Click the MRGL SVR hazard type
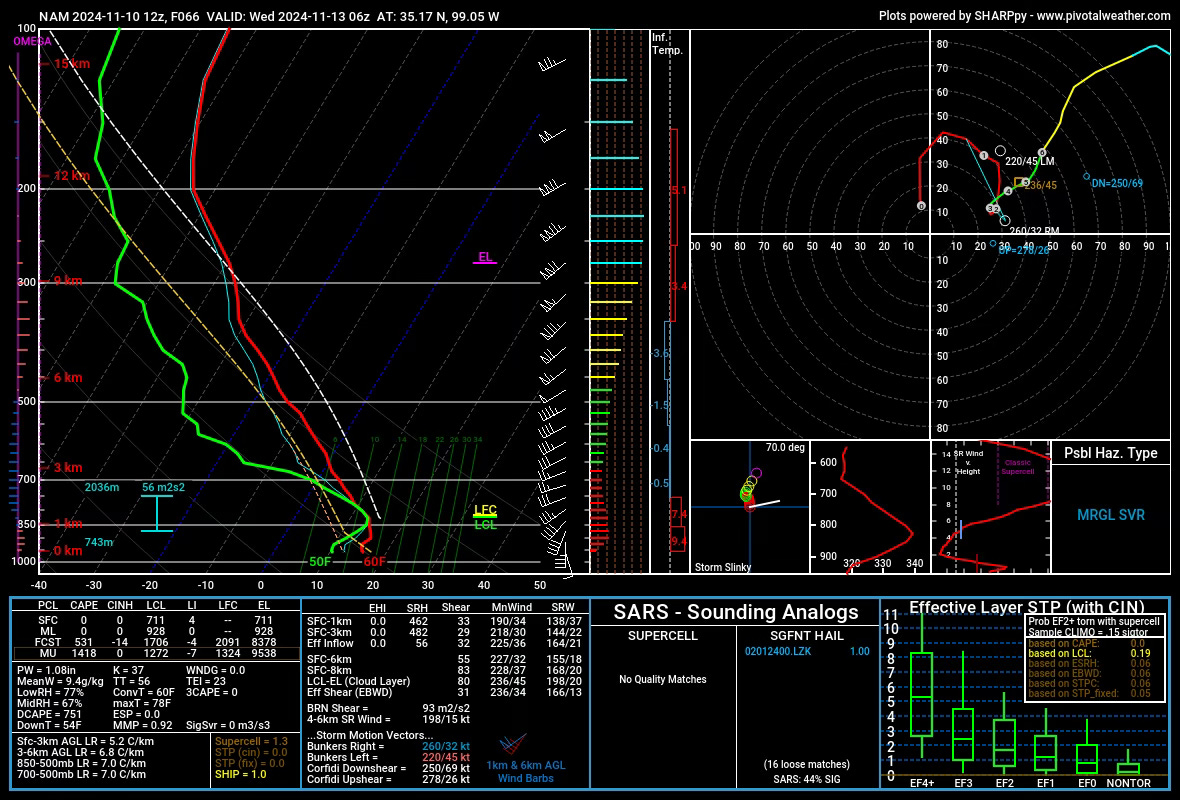 click(x=1110, y=516)
